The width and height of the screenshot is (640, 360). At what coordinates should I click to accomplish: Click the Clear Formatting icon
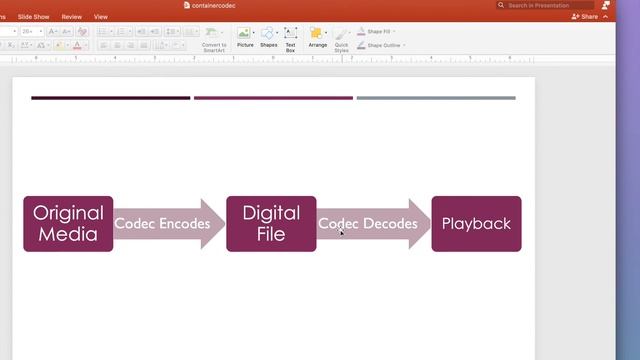pyautogui.click(x=82, y=31)
